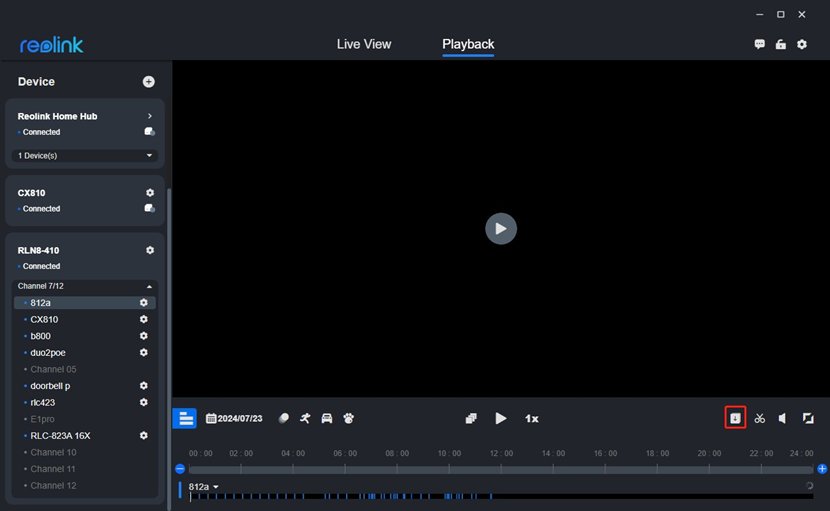Filter recordings by motion detection icon
This screenshot has height=511, width=830.
pyautogui.click(x=284, y=418)
